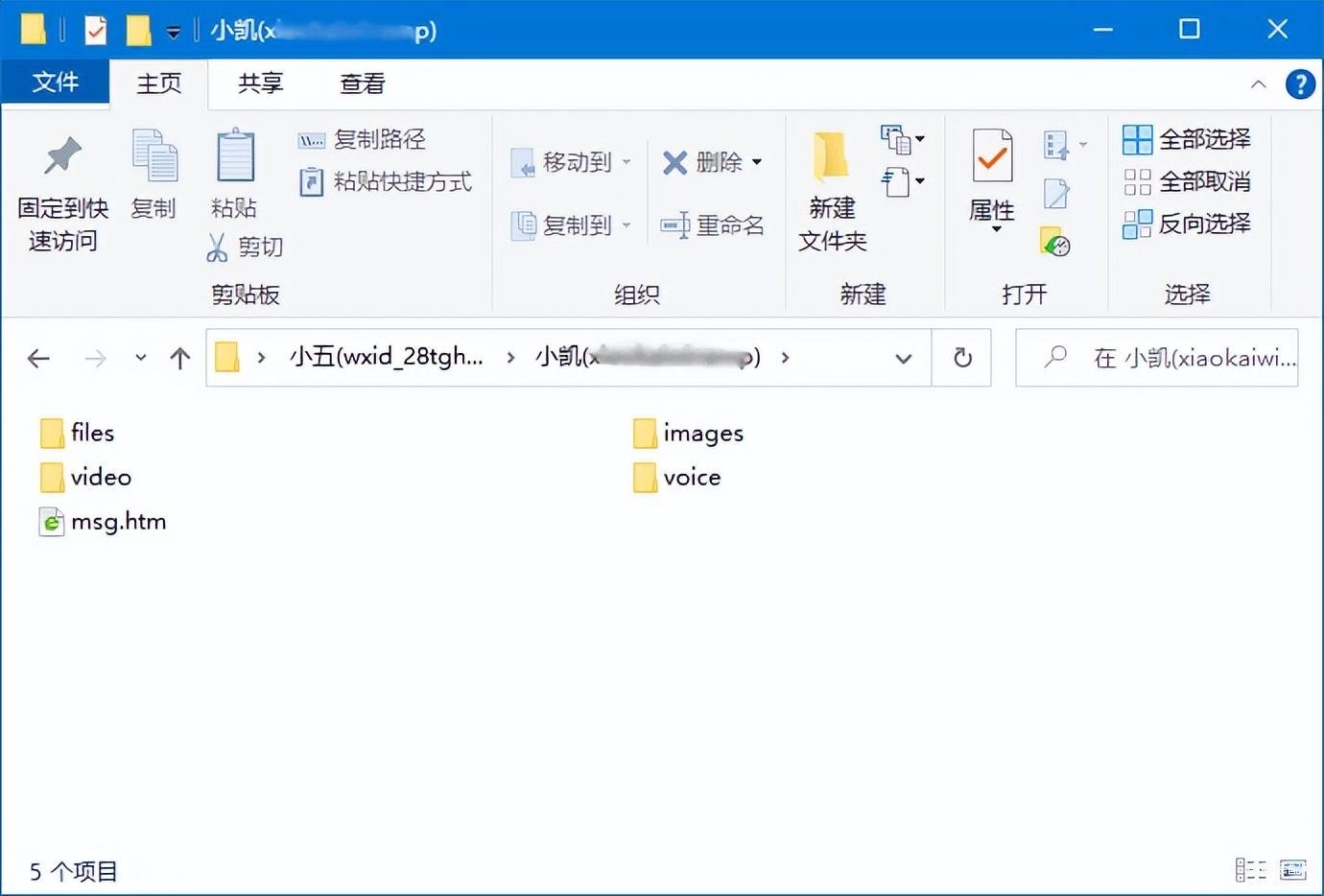Expand the address bar history dropdown
Screen dimensions: 1324x896
click(x=903, y=358)
